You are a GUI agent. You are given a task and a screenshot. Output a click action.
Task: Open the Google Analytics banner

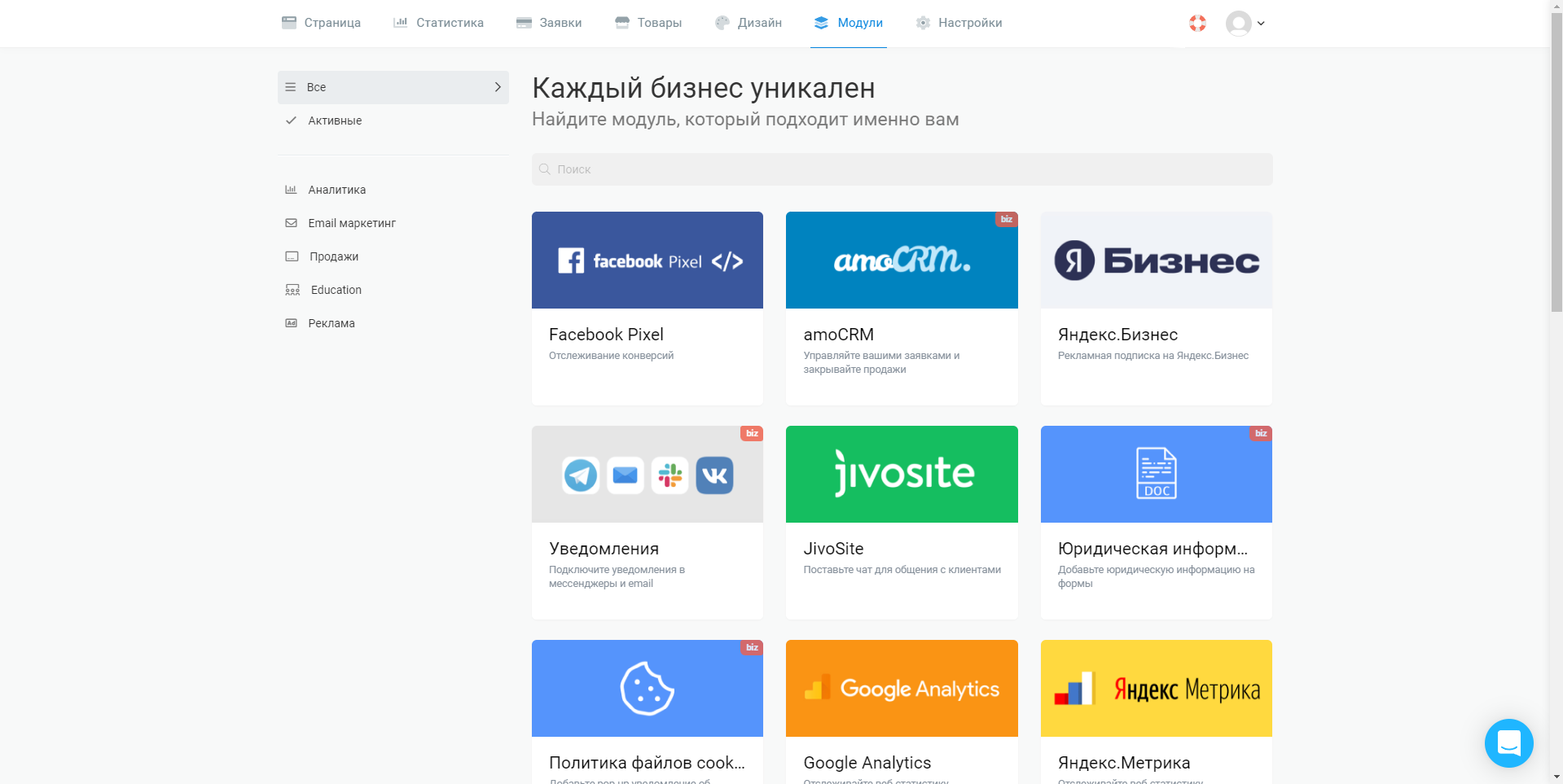coord(902,688)
